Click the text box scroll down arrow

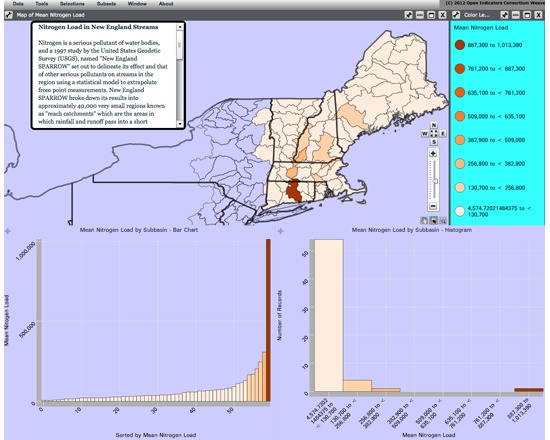coord(180,124)
